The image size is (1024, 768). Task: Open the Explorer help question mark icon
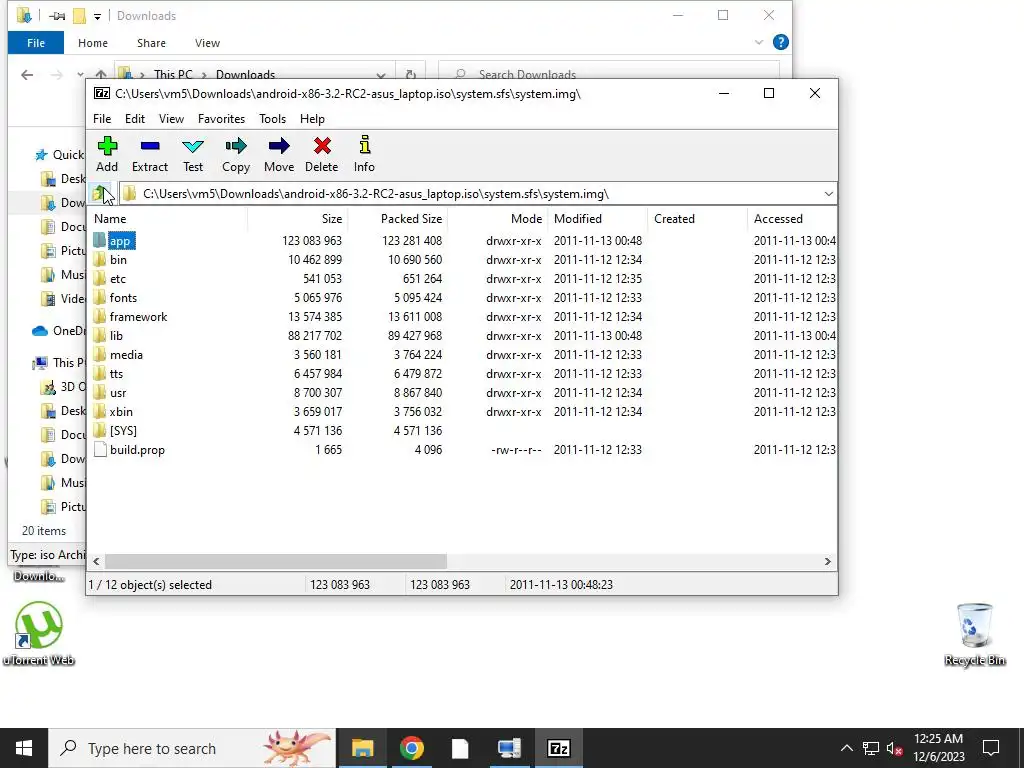(780, 42)
